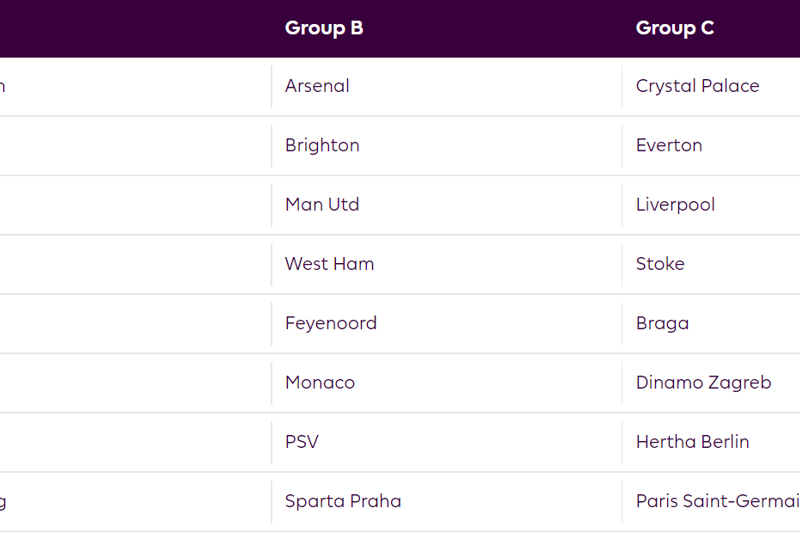800x533 pixels.
Task: Select the Paris Saint-Germain cell
Action: point(717,501)
